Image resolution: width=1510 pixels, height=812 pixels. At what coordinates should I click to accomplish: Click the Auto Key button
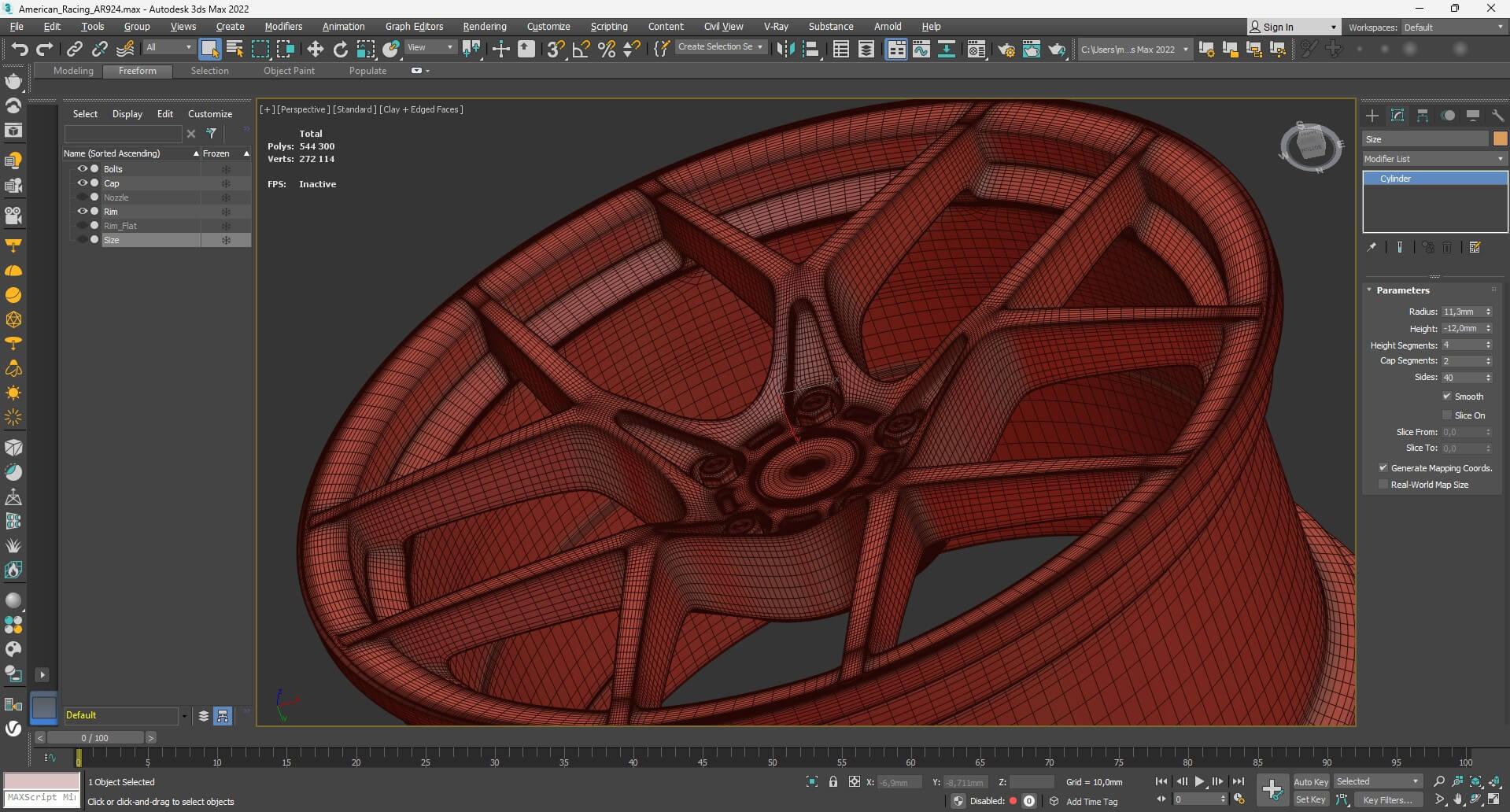point(1310,781)
